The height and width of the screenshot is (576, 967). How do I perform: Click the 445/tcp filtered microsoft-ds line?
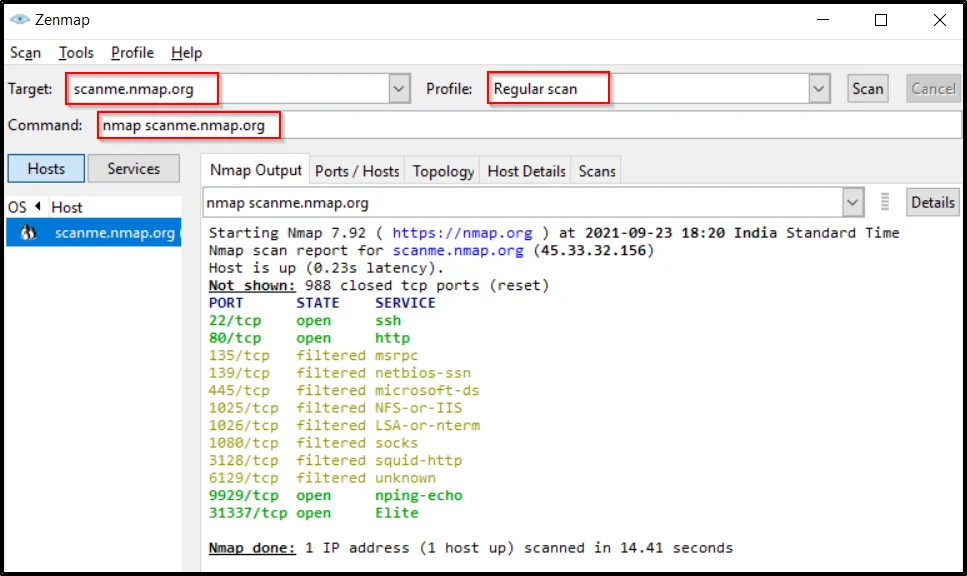pyautogui.click(x=344, y=390)
